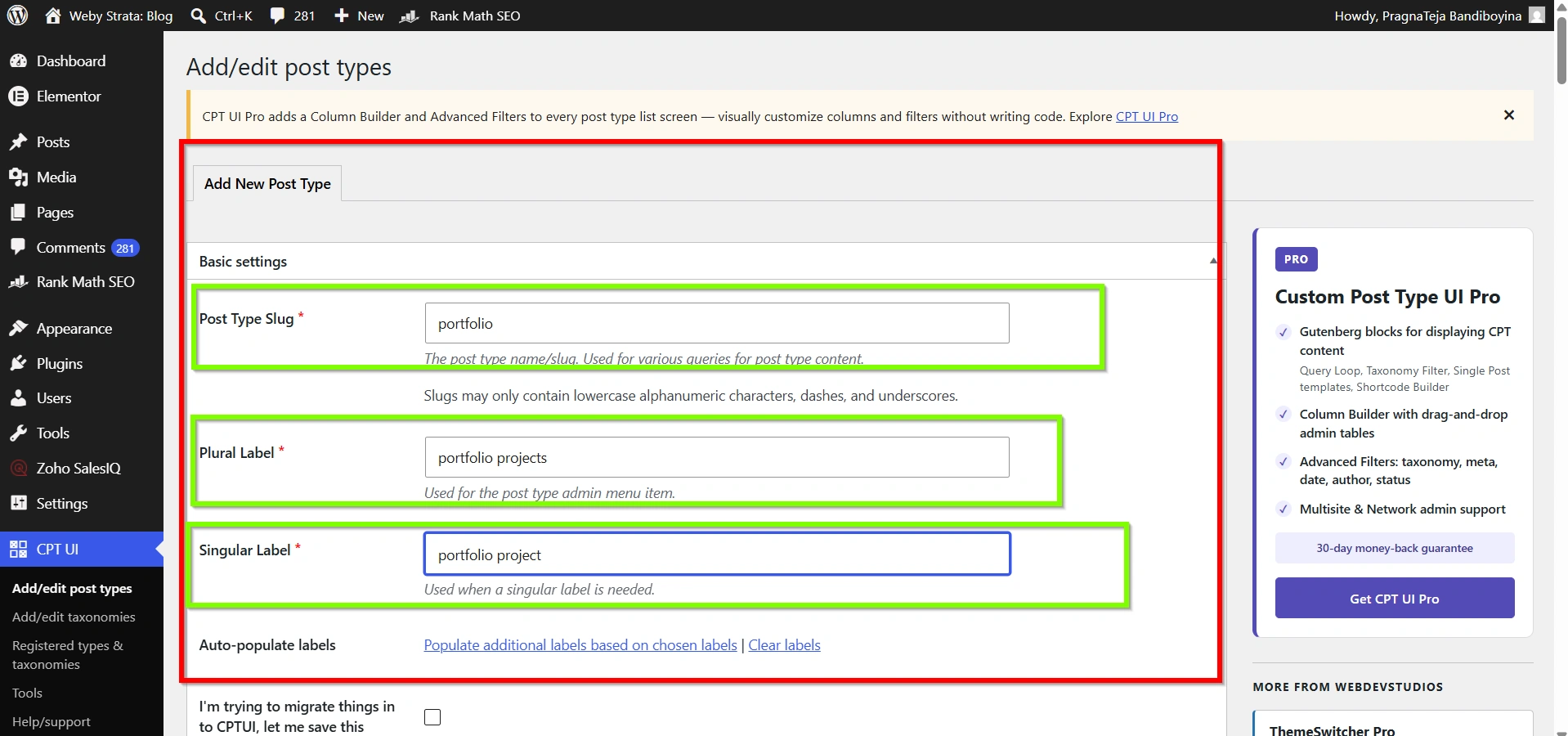The height and width of the screenshot is (736, 1568).
Task: Click the plus New icon
Action: pos(342,16)
